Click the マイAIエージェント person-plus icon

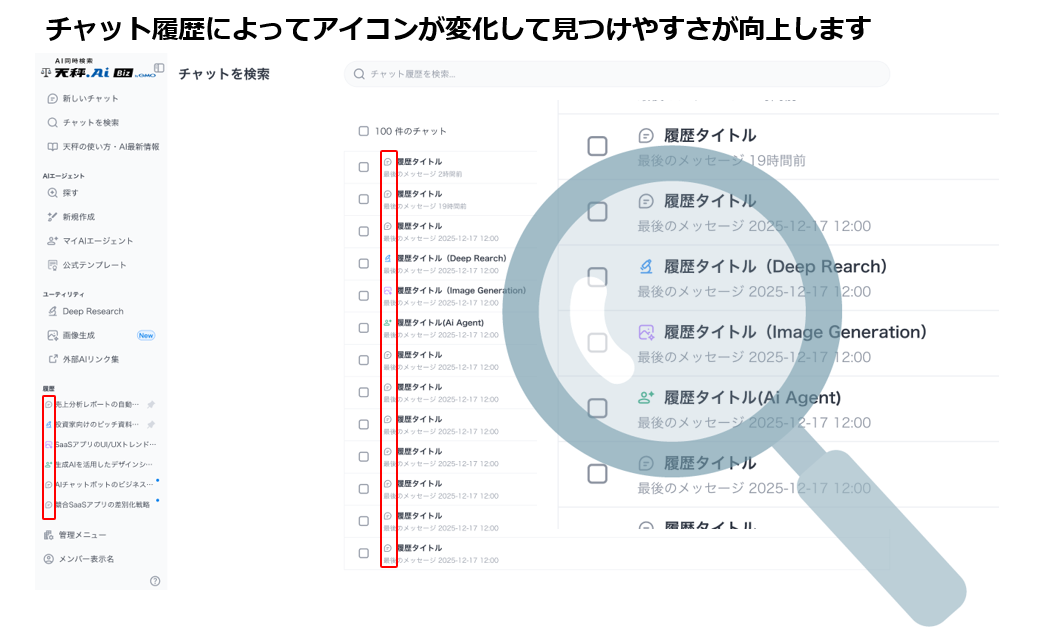(52, 241)
